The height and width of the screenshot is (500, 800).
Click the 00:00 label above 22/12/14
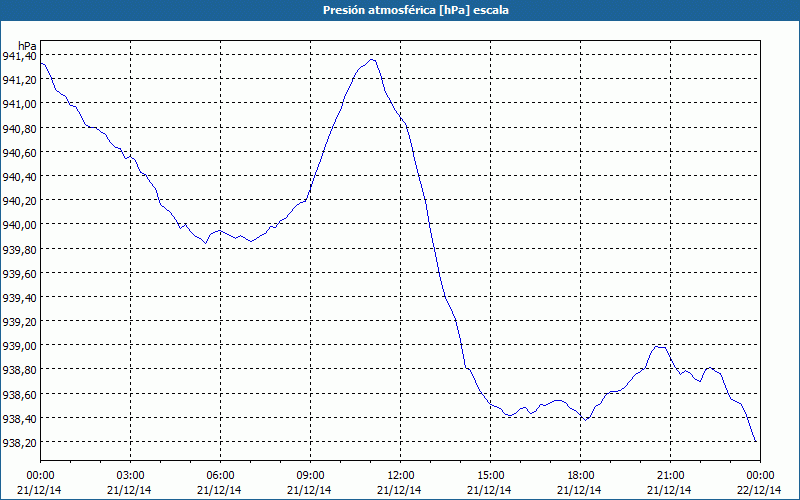tap(760, 476)
